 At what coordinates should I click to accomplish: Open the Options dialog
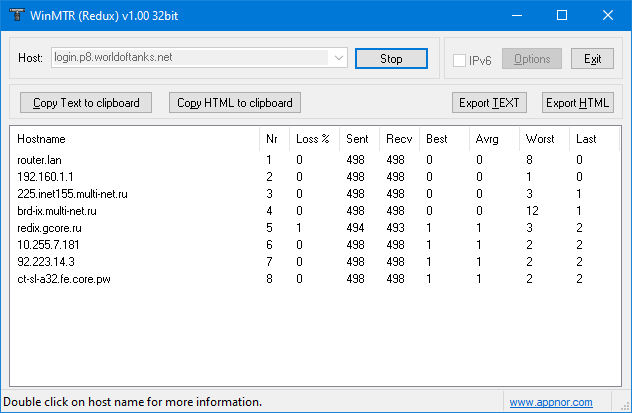point(532,59)
